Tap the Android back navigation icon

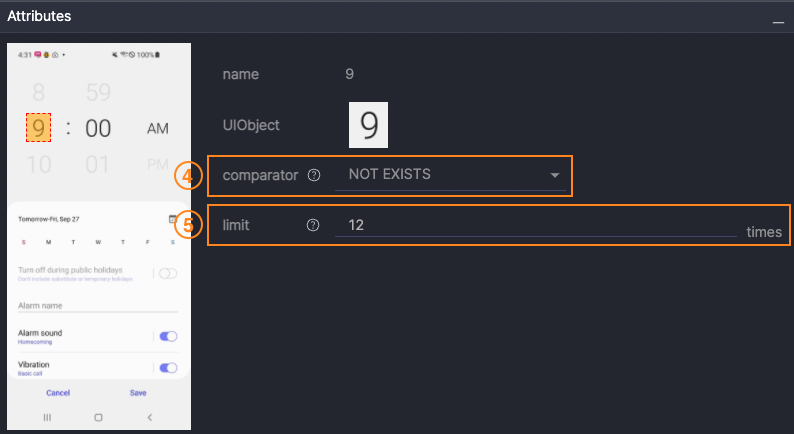[x=149, y=416]
